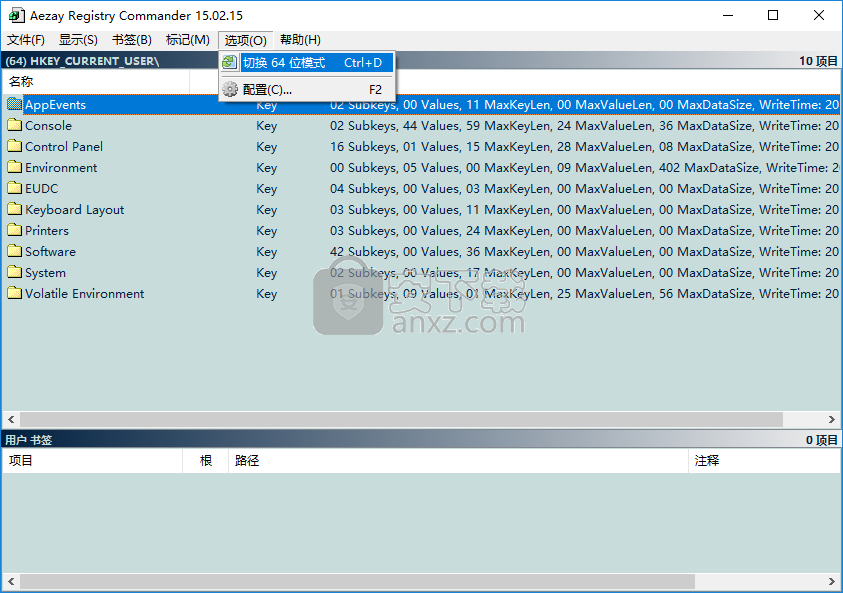Click the 10 项目 item count
Viewport: 843px width, 593px height.
click(x=818, y=61)
